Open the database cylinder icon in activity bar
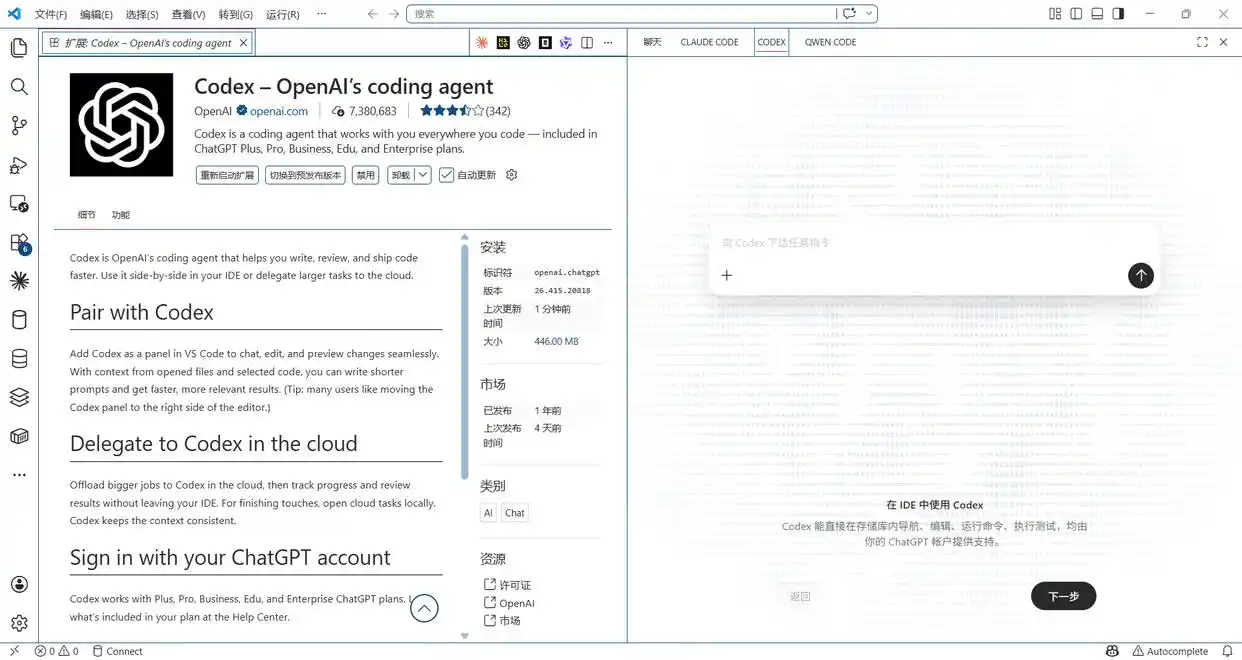This screenshot has width=1242, height=660. coord(19,320)
